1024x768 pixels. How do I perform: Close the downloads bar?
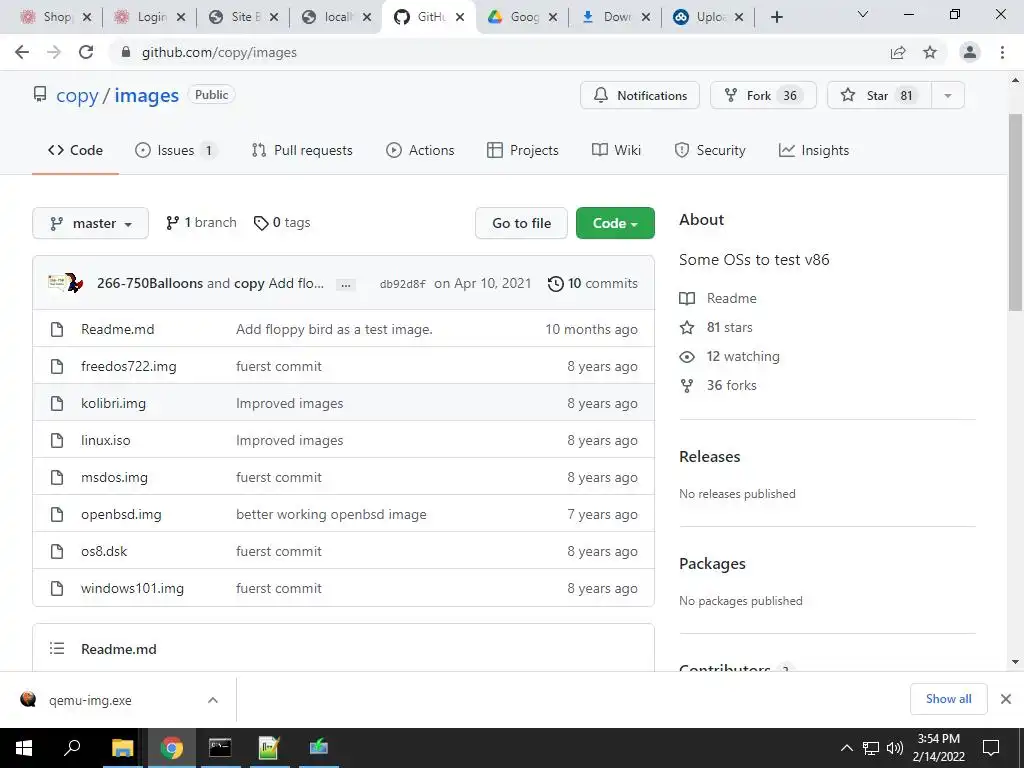[1006, 699]
